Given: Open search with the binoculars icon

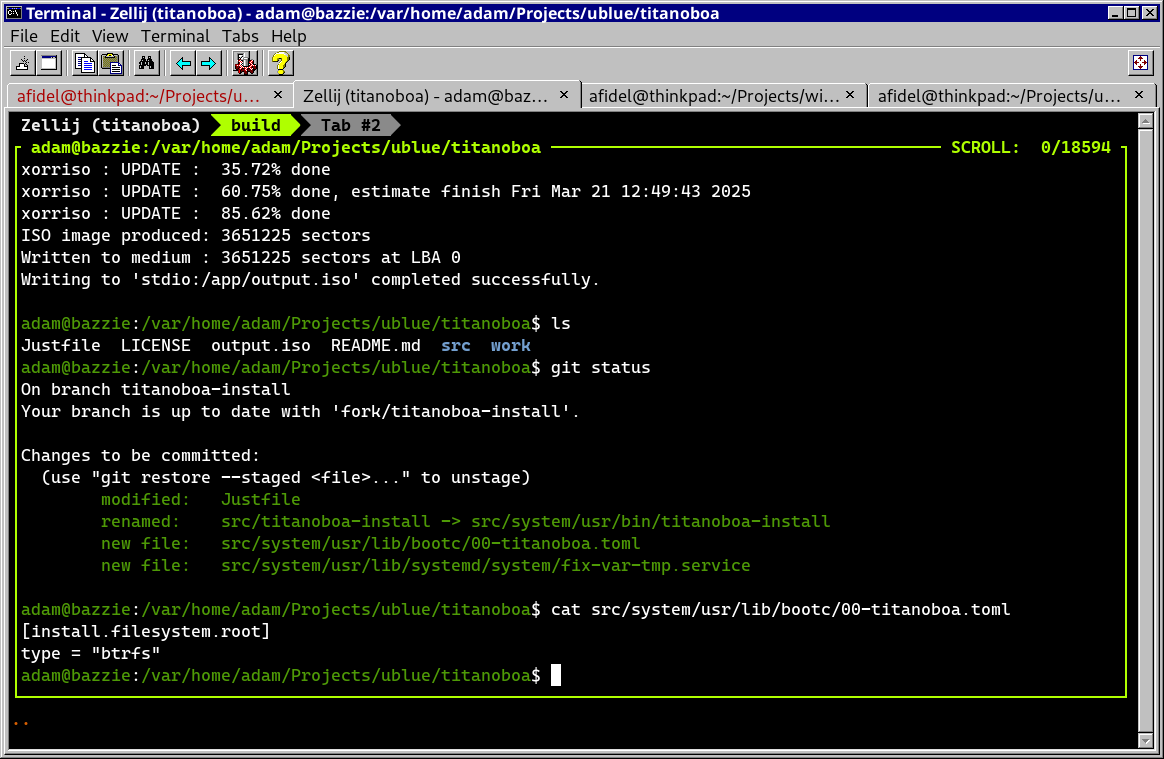Looking at the screenshot, I should click(146, 64).
